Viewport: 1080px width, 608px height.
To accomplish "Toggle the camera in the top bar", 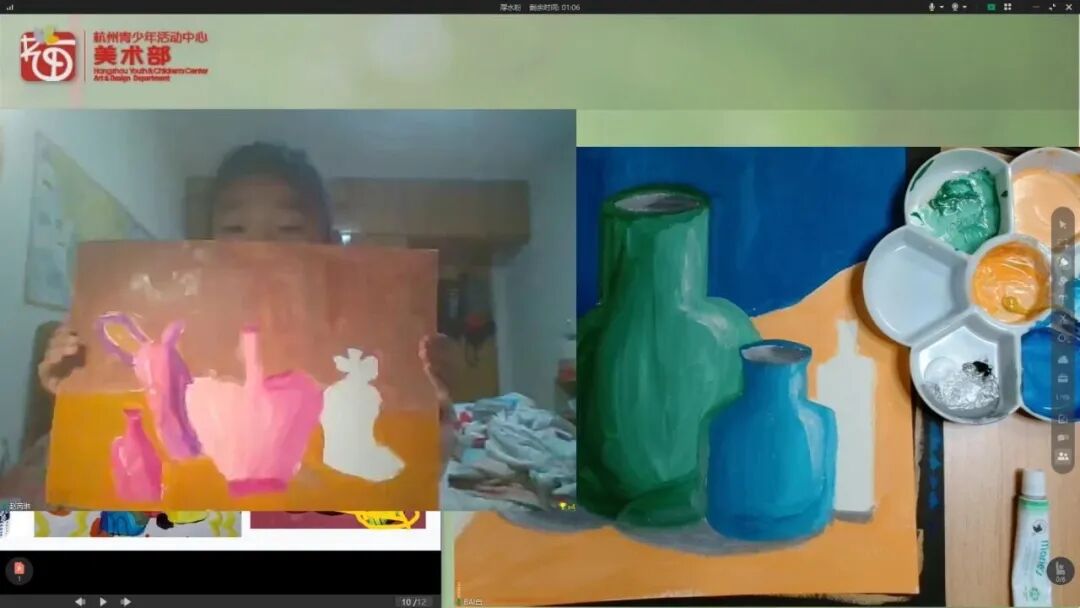I will (955, 7).
